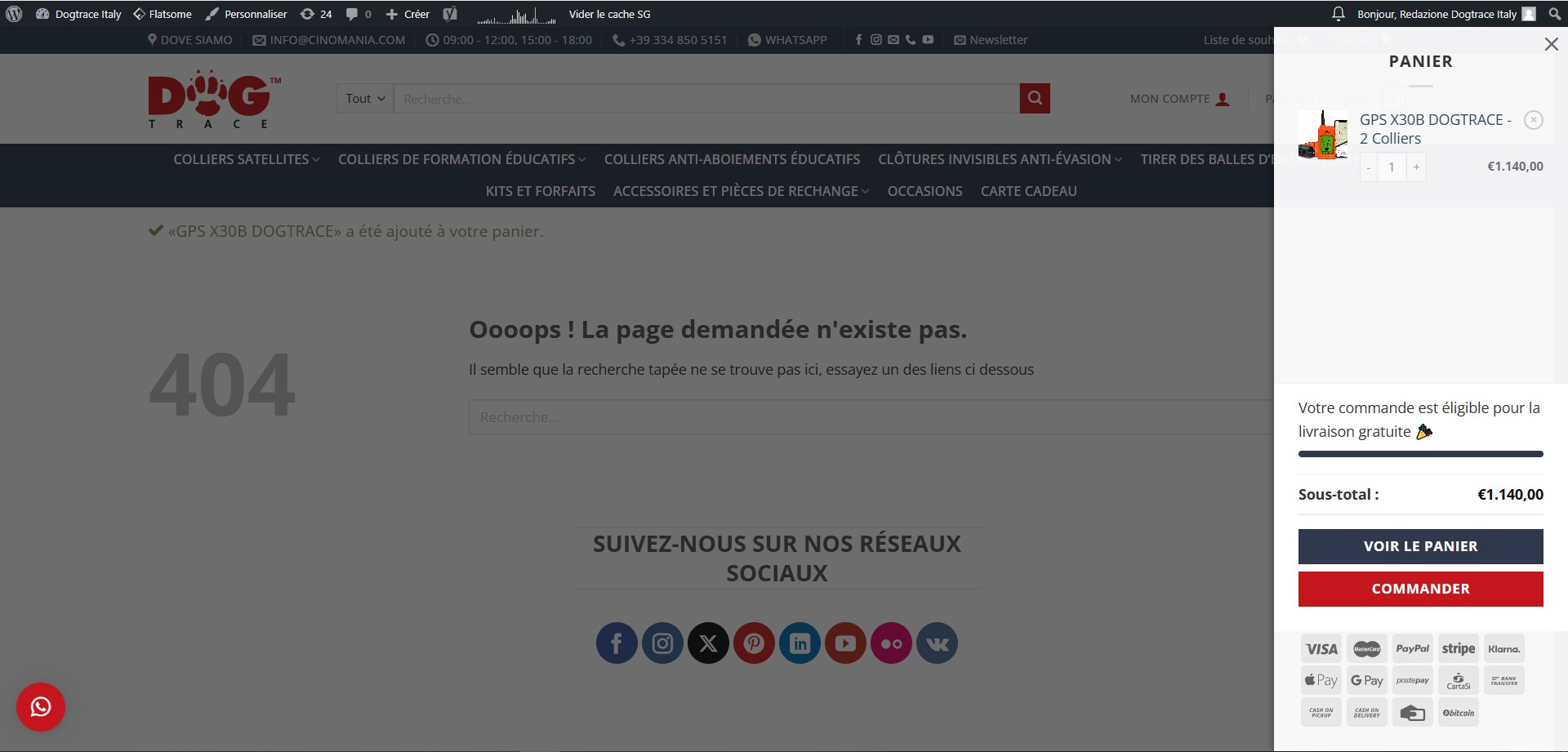Open the CARTE CADEAU menu item

(x=1028, y=191)
